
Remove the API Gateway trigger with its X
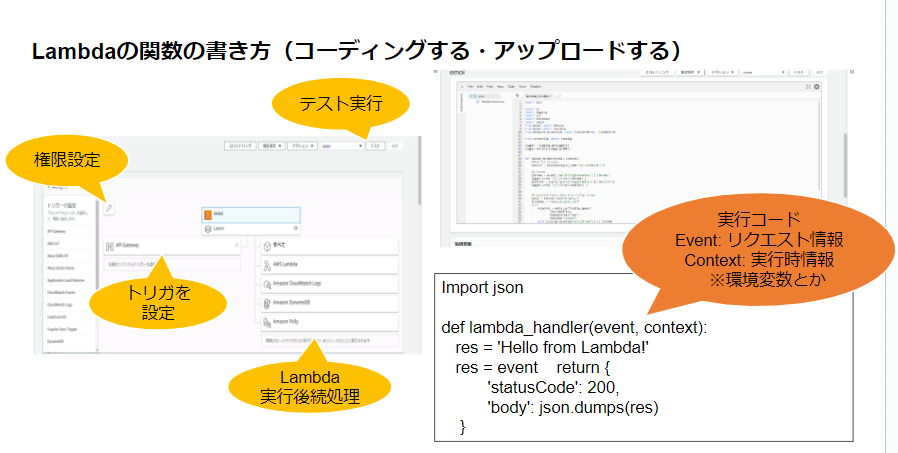point(237,246)
